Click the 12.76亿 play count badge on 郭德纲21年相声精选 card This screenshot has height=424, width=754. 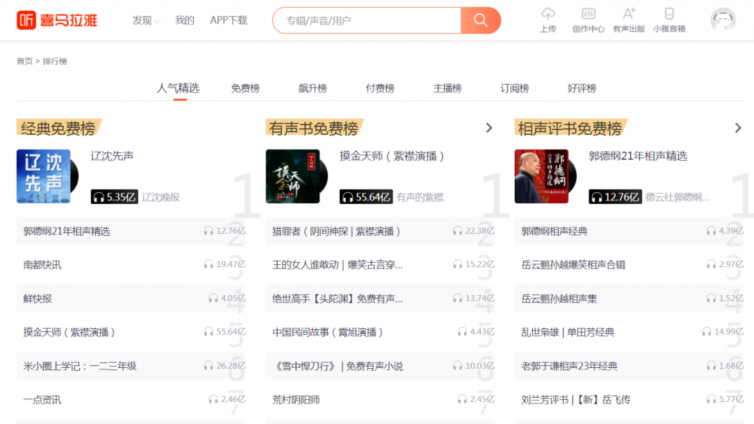615,197
